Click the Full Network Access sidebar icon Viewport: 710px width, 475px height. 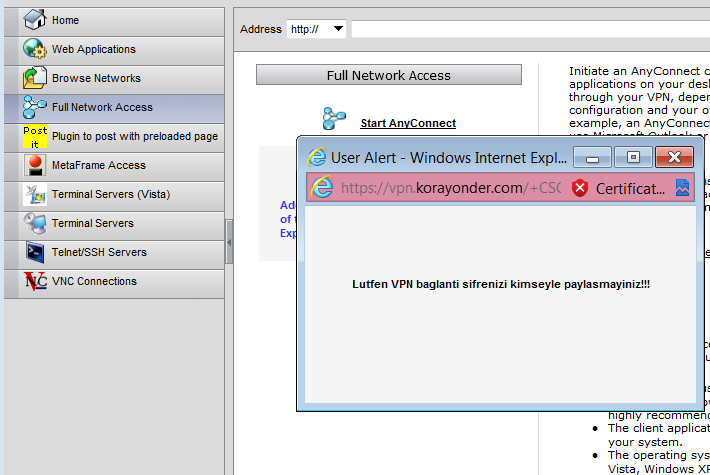click(x=34, y=106)
